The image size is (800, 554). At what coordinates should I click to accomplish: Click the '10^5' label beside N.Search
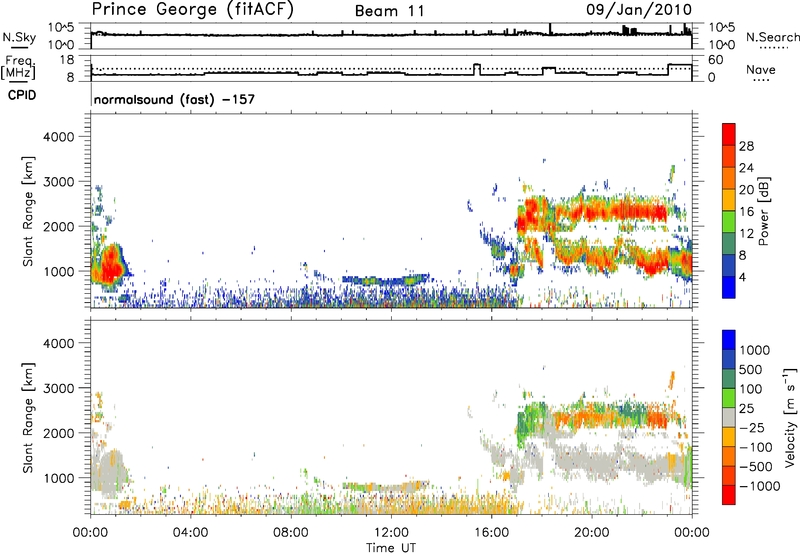(721, 27)
